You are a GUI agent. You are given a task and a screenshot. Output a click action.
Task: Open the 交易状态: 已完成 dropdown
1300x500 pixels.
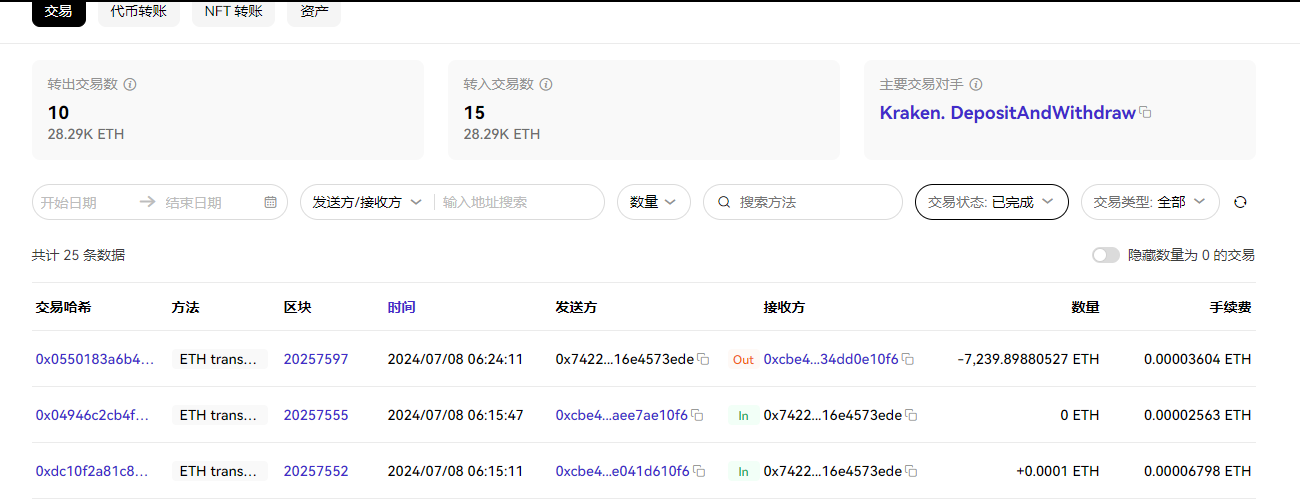991,202
